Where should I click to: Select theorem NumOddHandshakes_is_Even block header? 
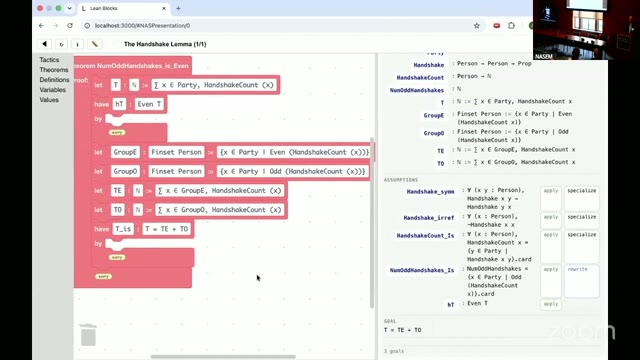point(133,66)
